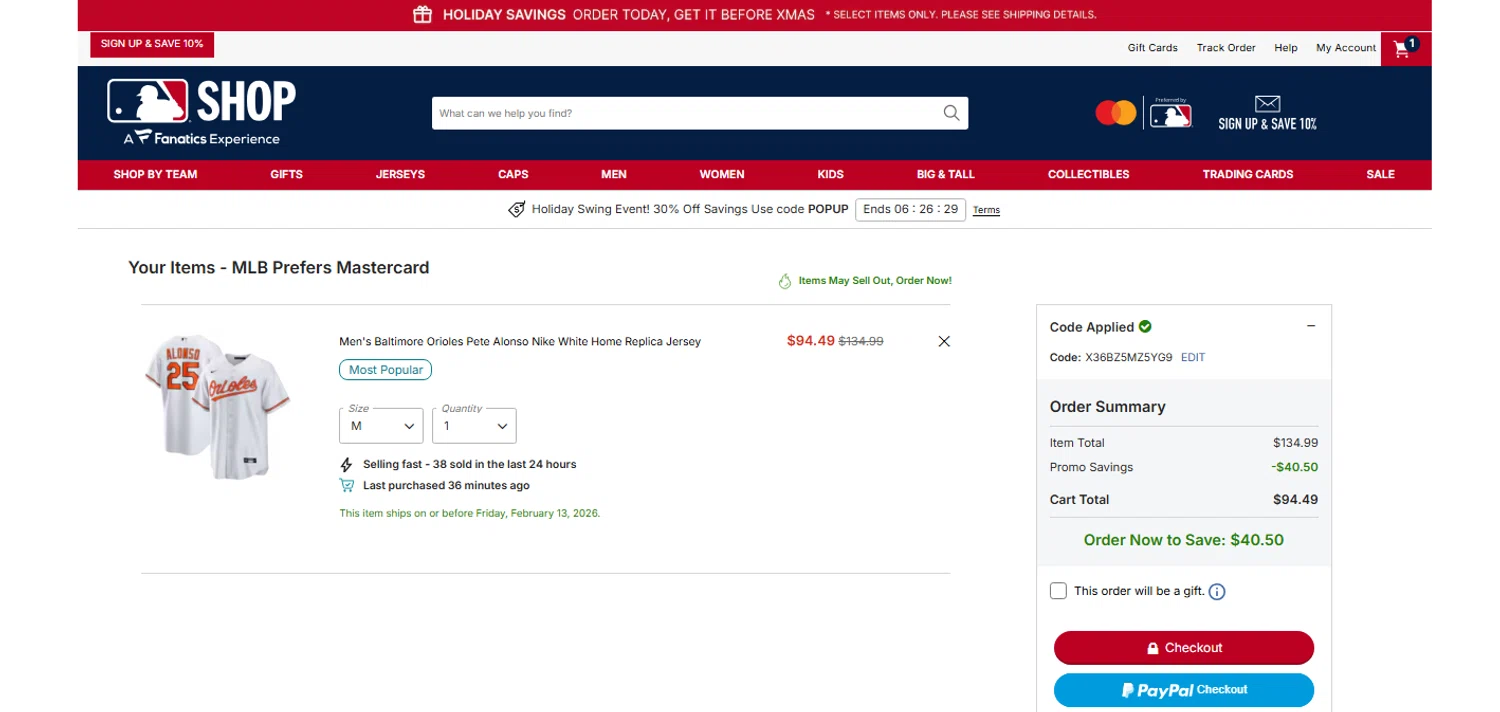The height and width of the screenshot is (712, 1500).
Task: Open the Collectibles menu
Action: coord(1089,174)
